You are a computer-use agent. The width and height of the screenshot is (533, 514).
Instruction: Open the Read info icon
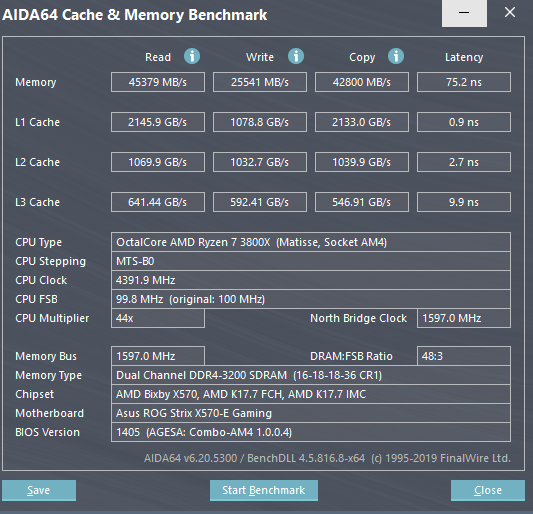(192, 56)
